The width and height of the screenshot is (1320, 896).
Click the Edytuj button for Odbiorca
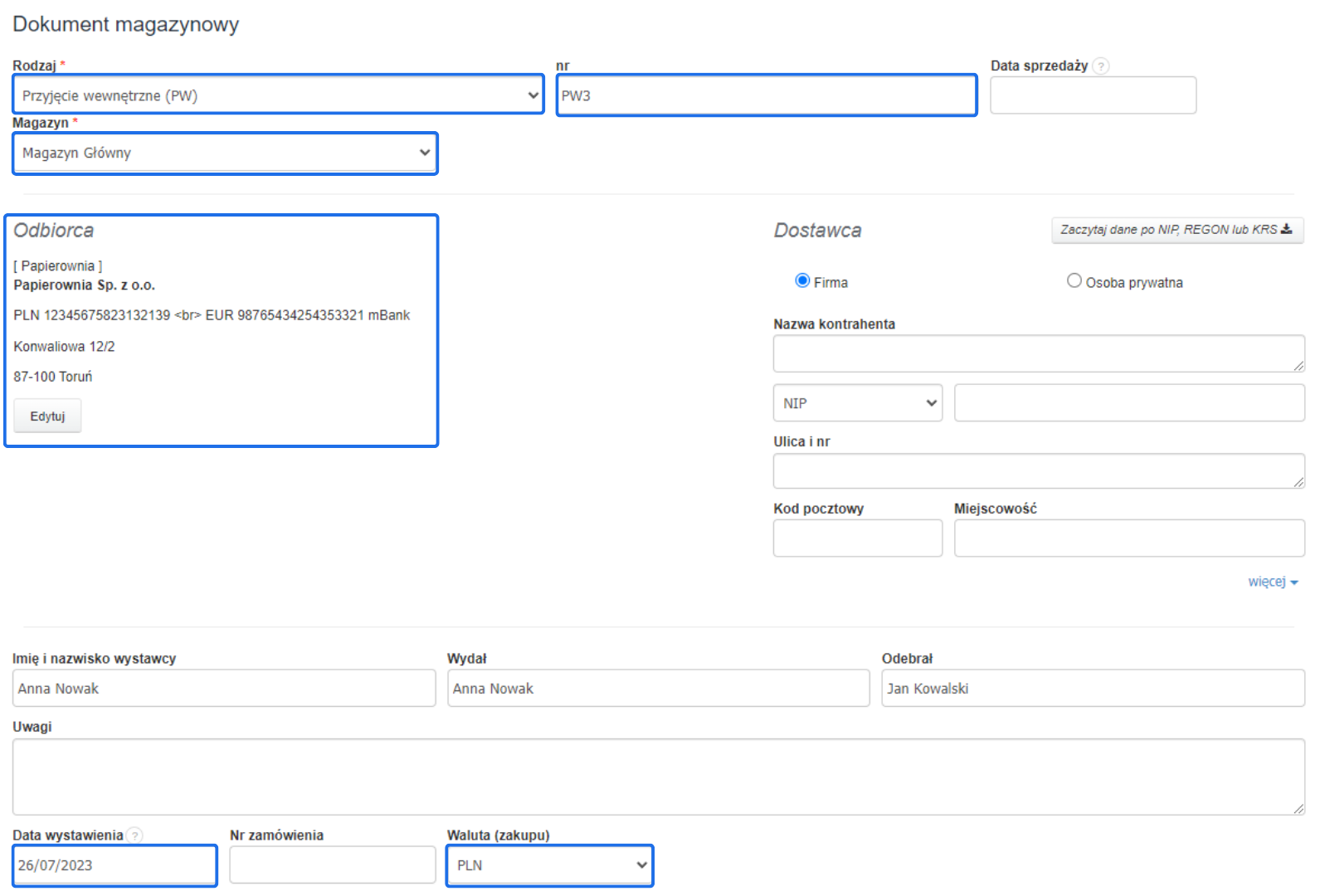(47, 416)
